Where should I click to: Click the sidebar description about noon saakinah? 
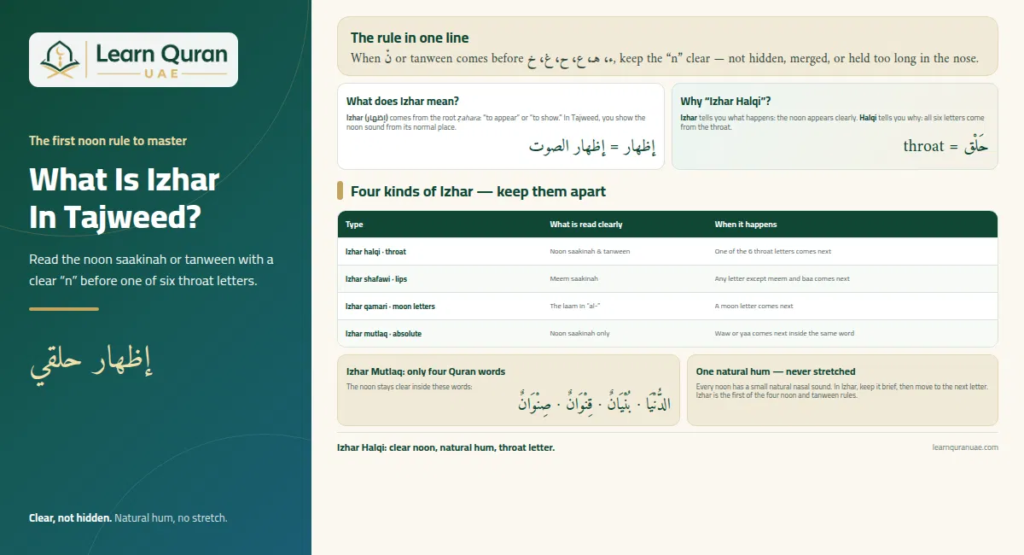151,270
